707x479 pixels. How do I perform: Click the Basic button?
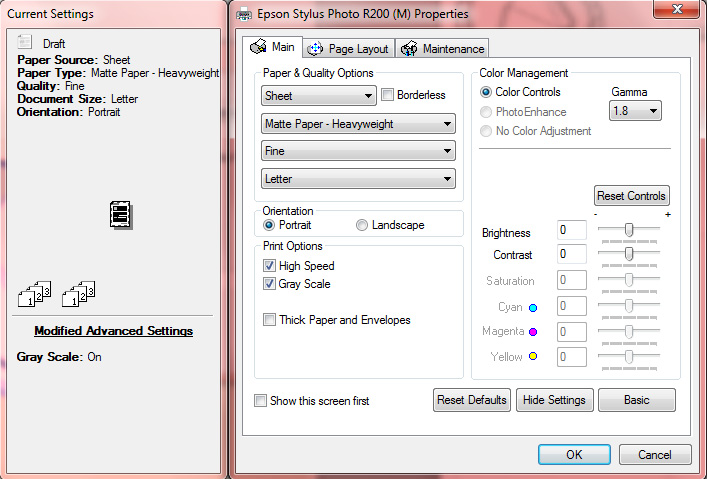pyautogui.click(x=637, y=400)
